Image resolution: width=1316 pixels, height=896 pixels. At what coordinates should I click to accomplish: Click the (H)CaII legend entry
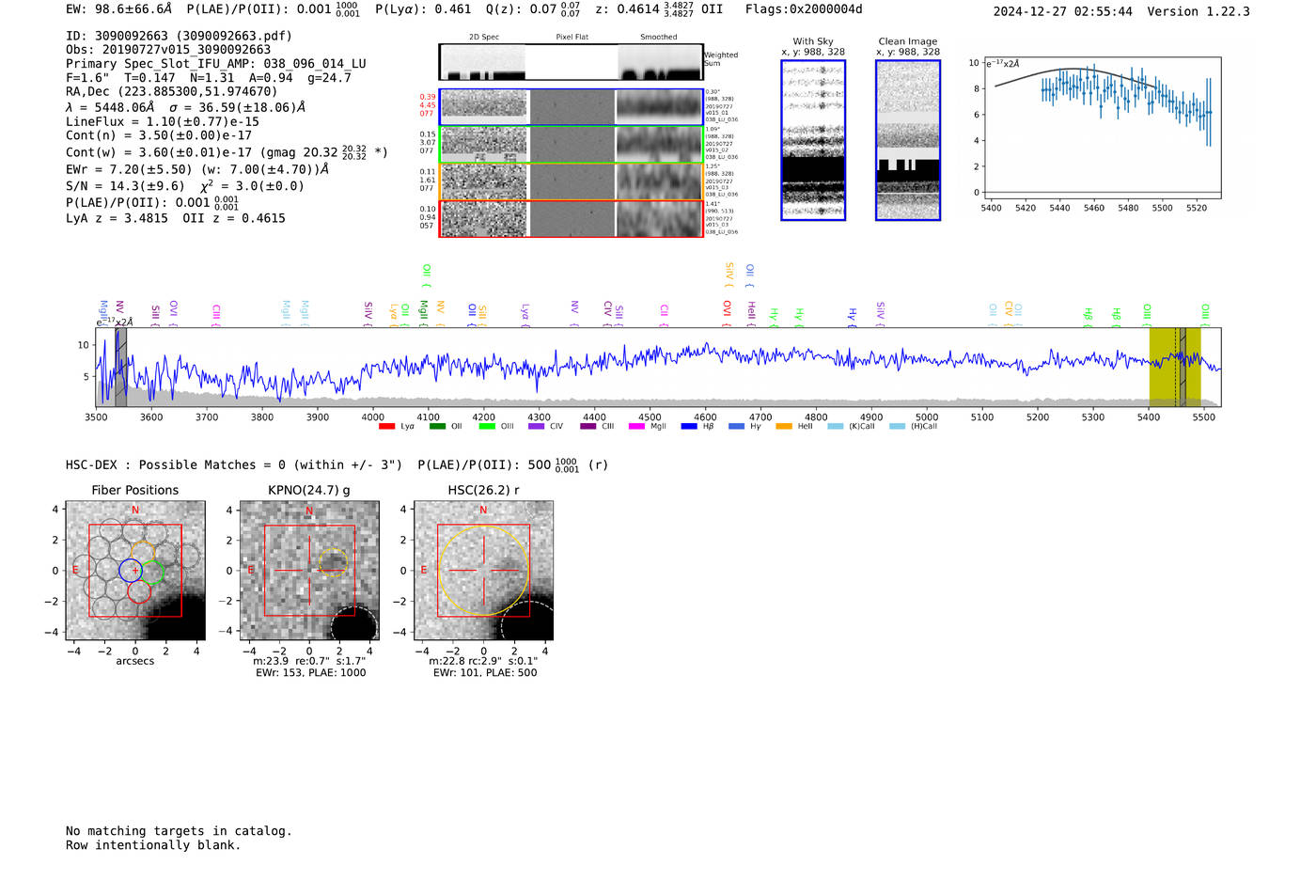(x=914, y=427)
